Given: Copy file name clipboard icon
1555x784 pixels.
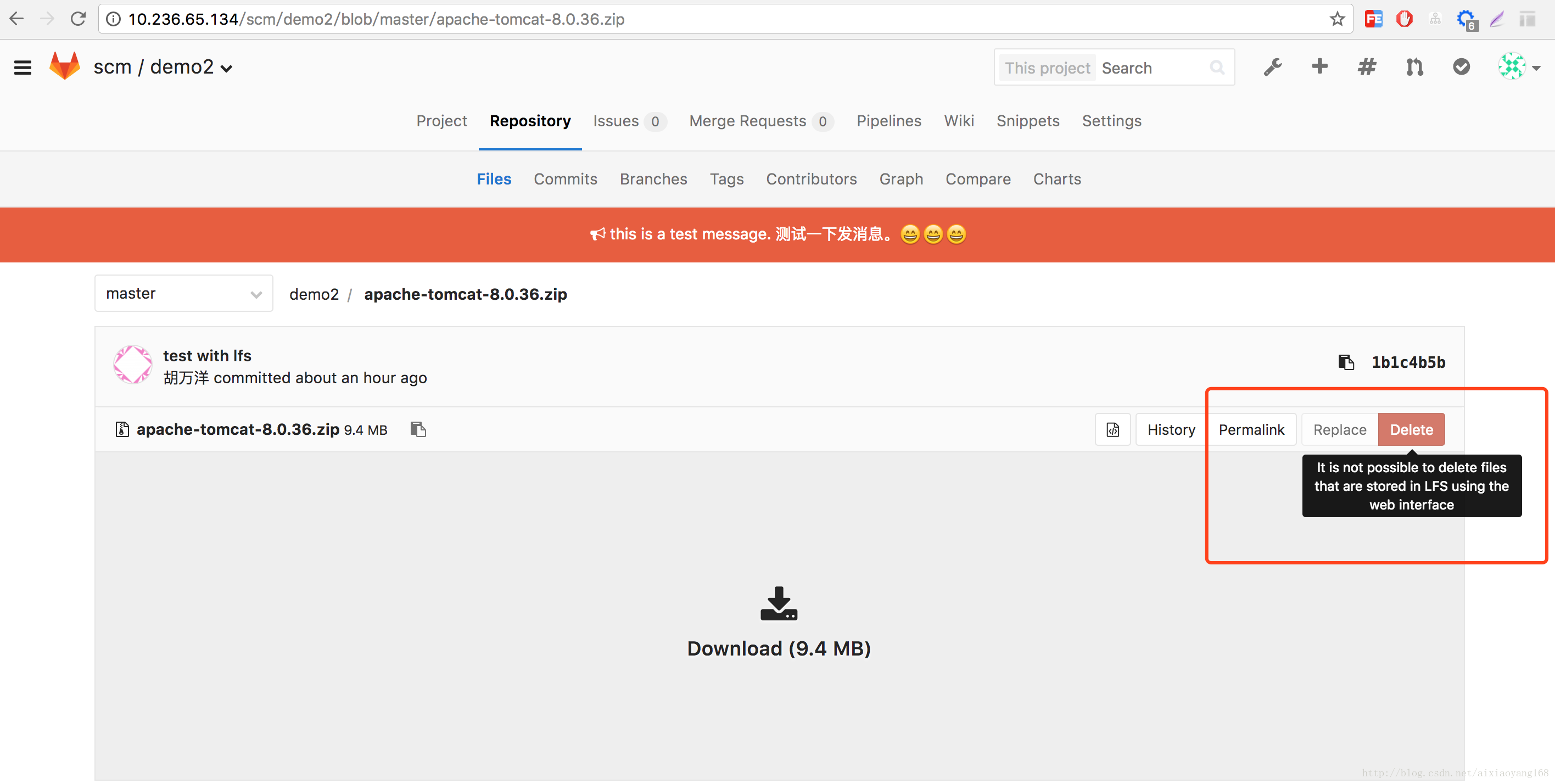Looking at the screenshot, I should [x=418, y=429].
